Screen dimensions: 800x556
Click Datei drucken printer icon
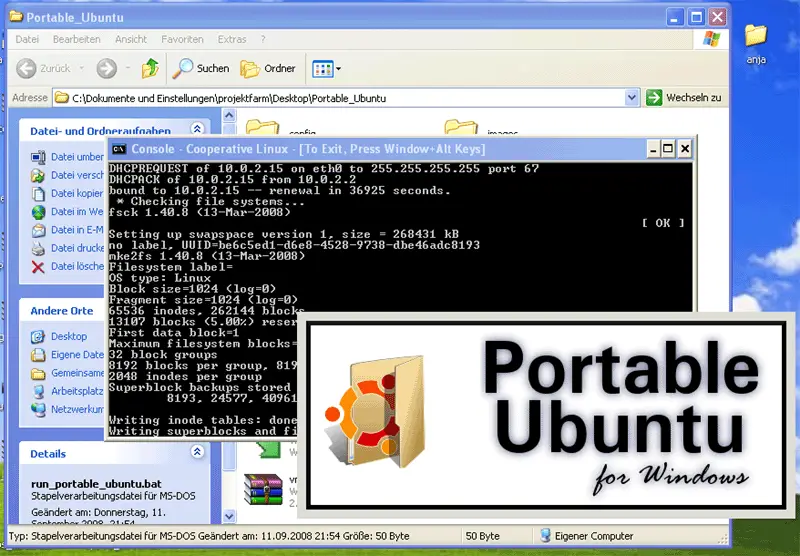click(38, 249)
